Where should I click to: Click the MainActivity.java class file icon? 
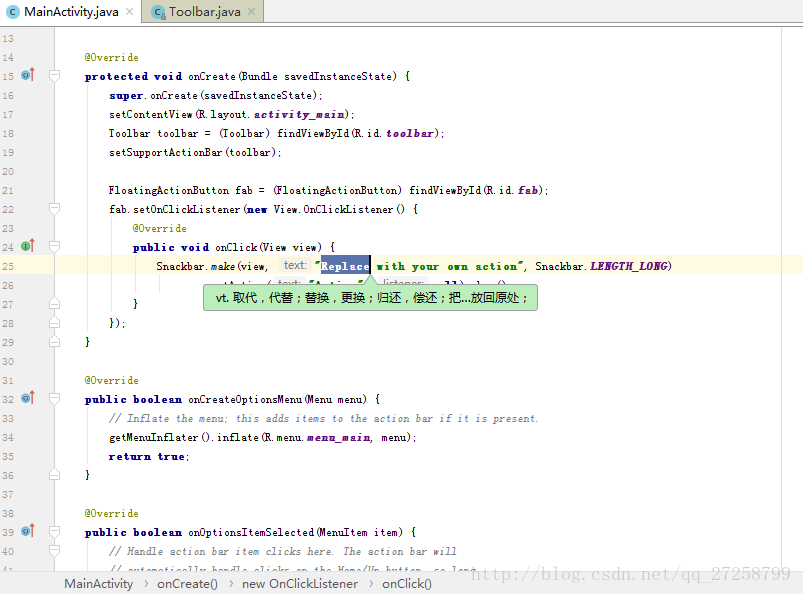[x=12, y=12]
